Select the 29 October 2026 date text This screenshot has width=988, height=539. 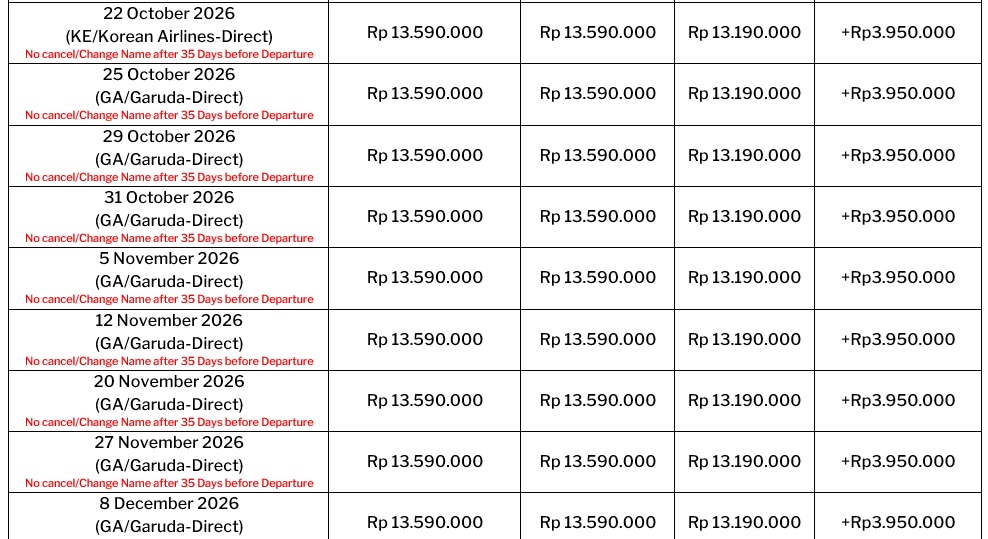tap(169, 136)
